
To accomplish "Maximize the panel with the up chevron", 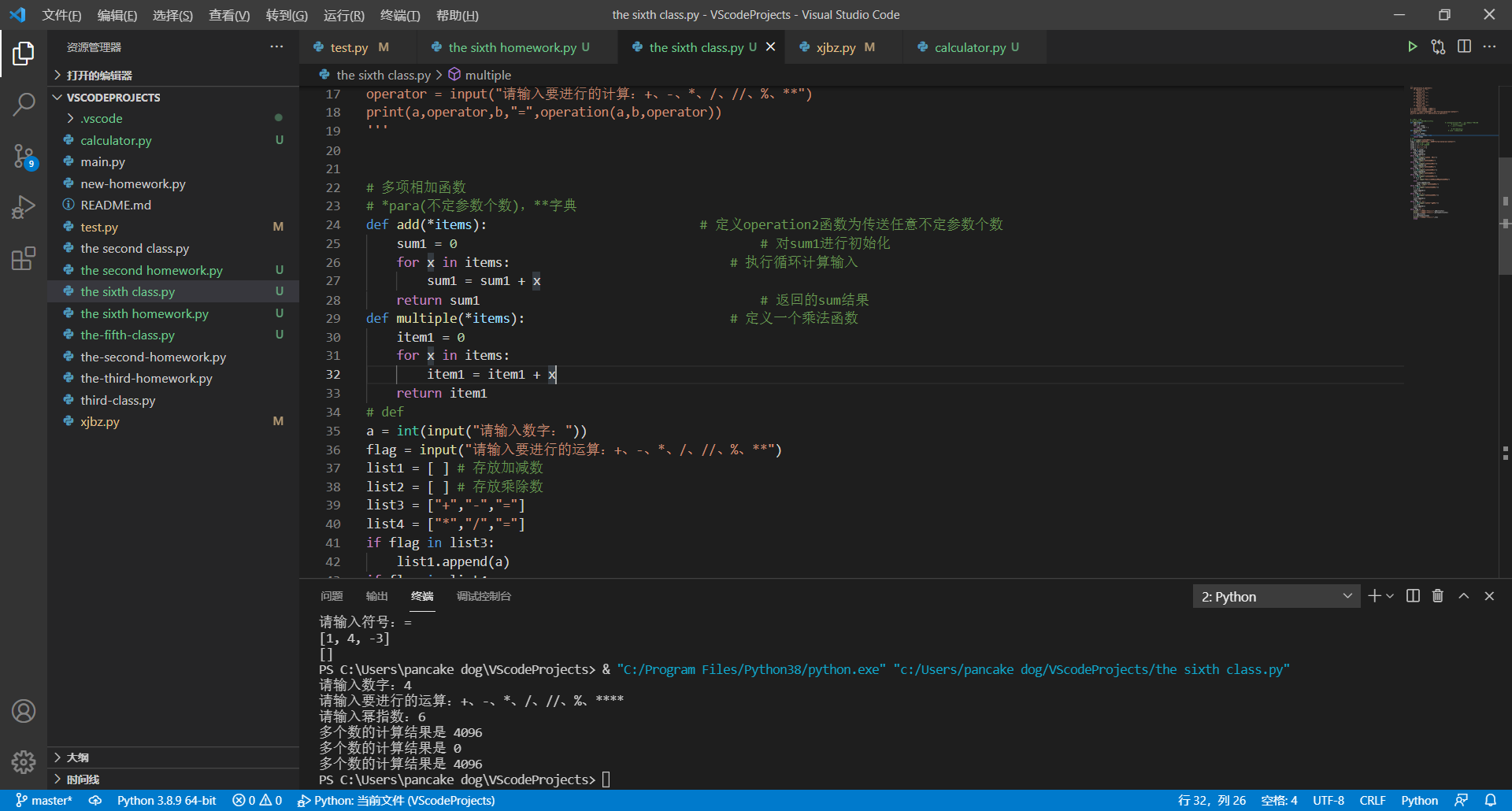I will pos(1464,596).
